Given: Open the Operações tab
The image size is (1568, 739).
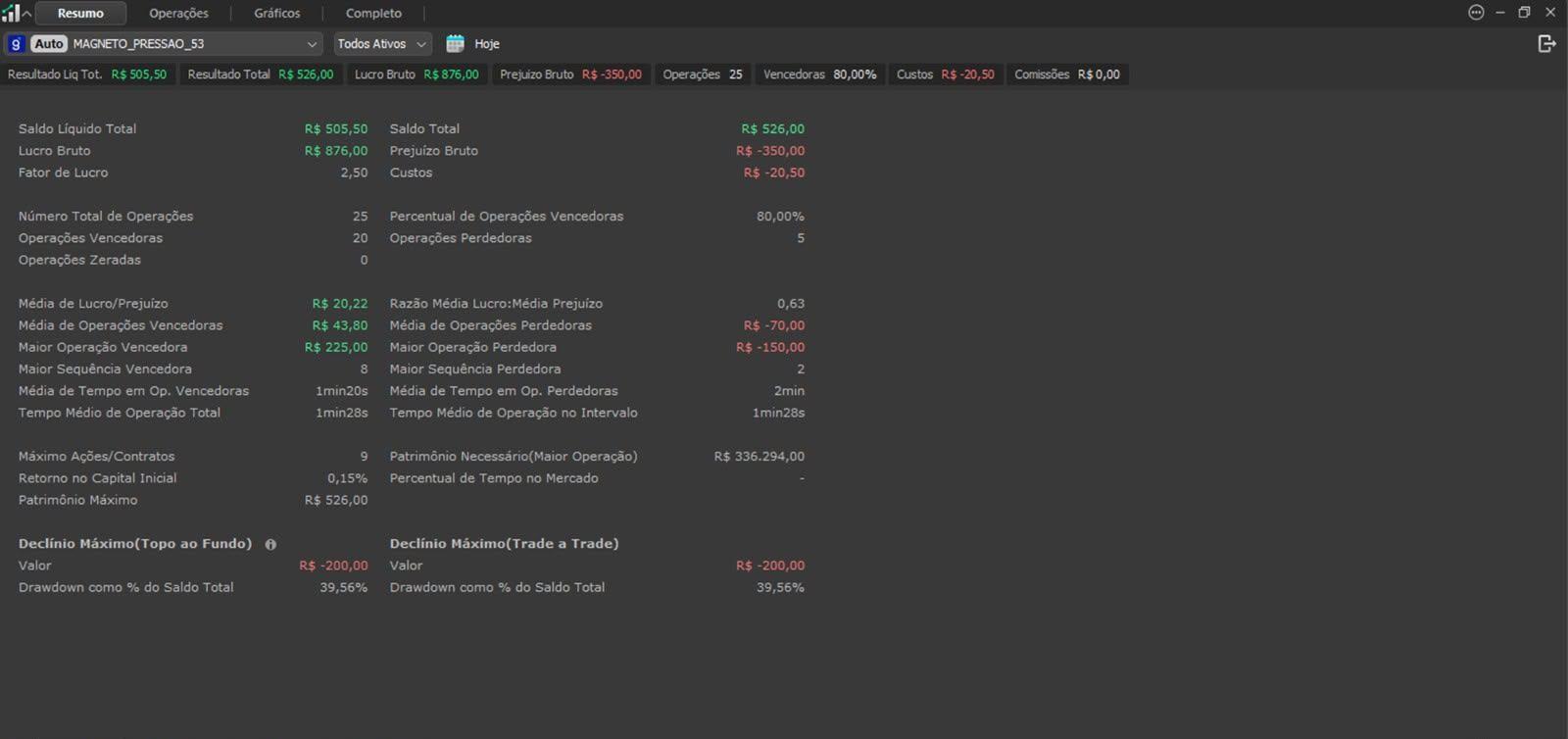Looking at the screenshot, I should click(x=178, y=13).
